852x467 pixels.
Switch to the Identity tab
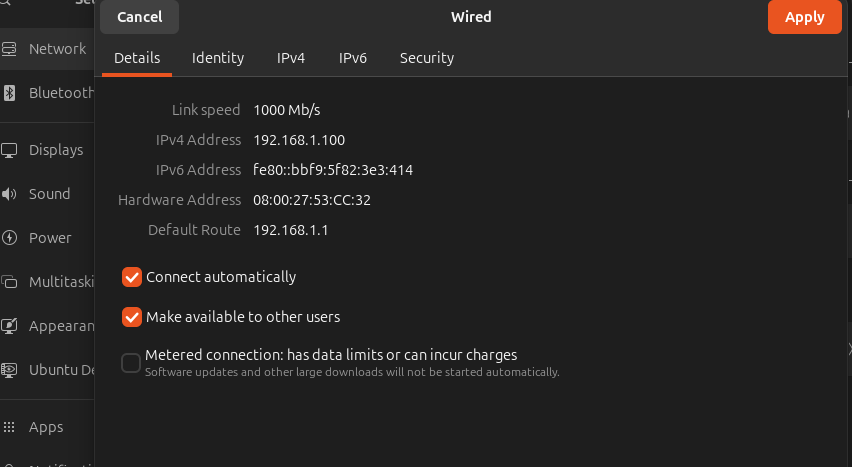pyautogui.click(x=218, y=58)
